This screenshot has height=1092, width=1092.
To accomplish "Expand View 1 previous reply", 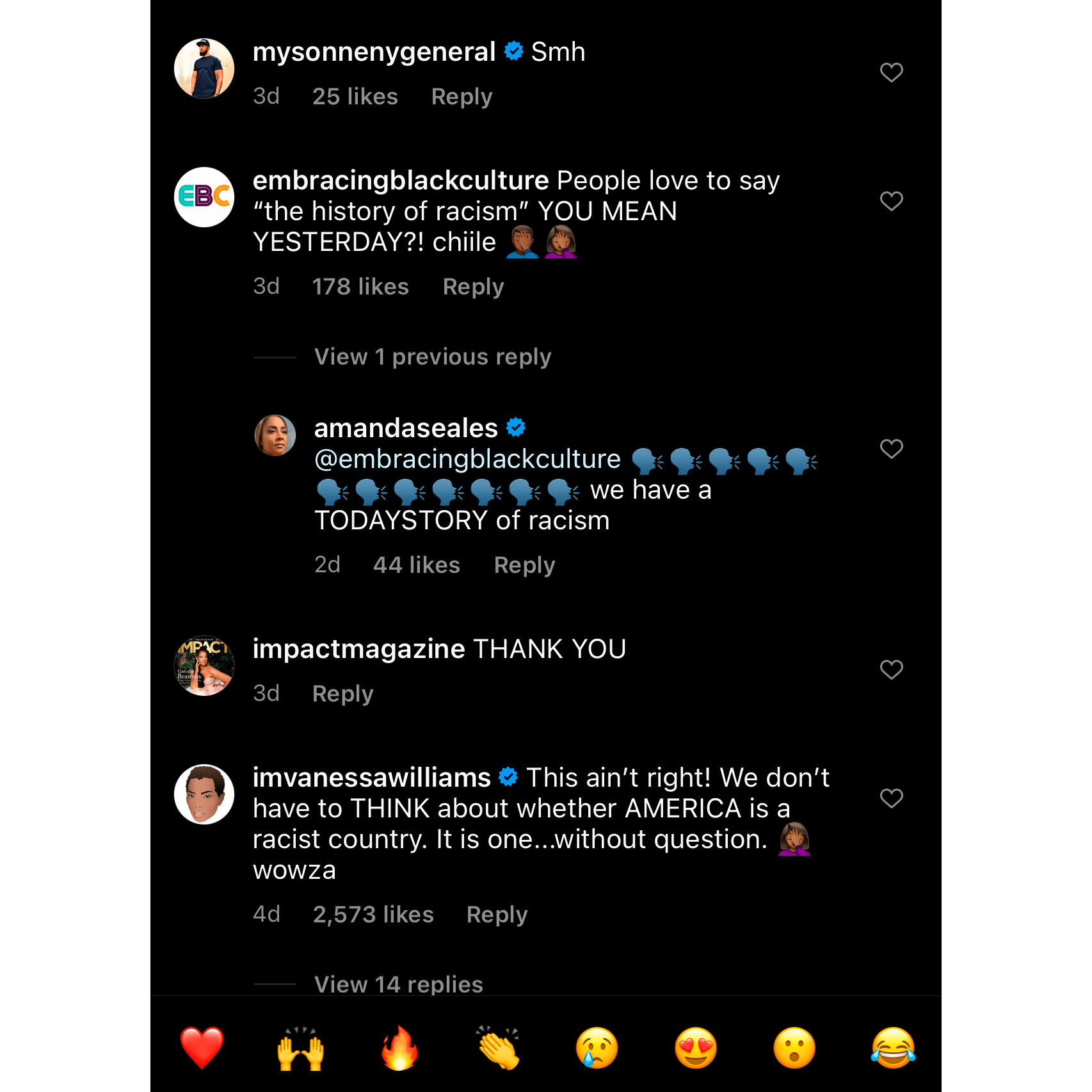I will tap(432, 357).
